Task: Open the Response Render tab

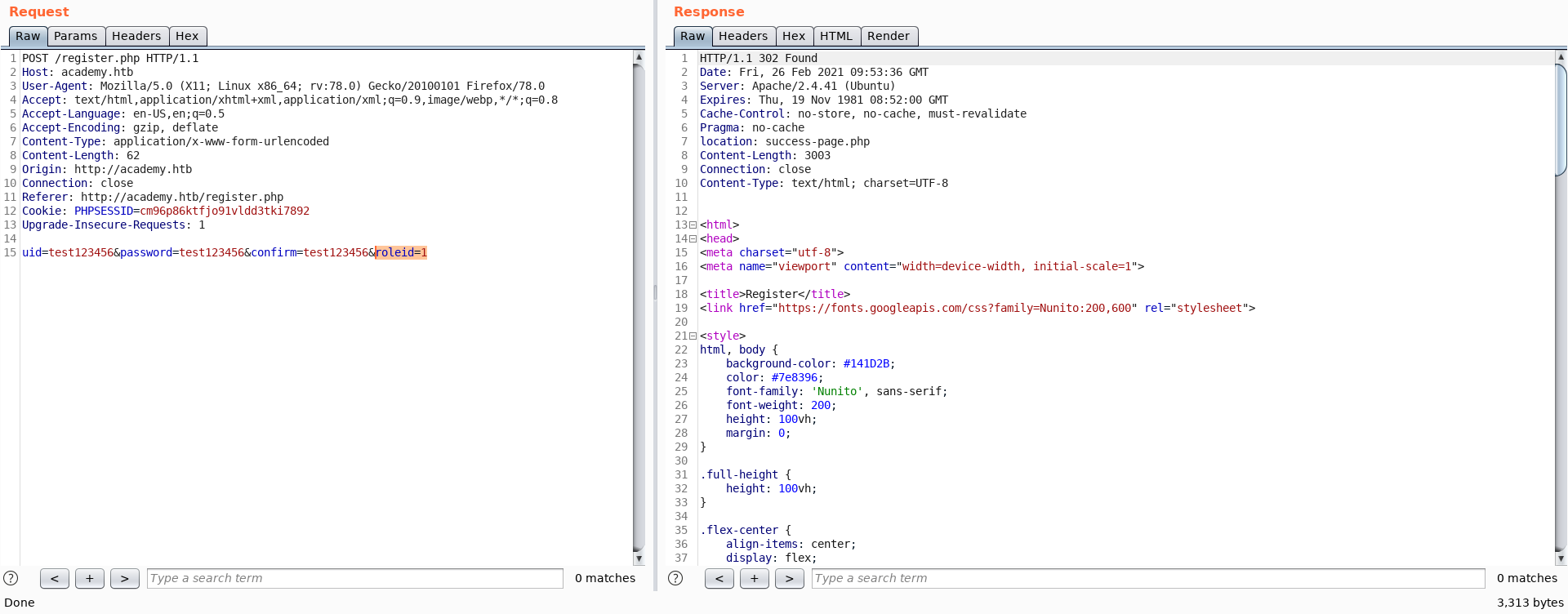Action: pos(889,36)
